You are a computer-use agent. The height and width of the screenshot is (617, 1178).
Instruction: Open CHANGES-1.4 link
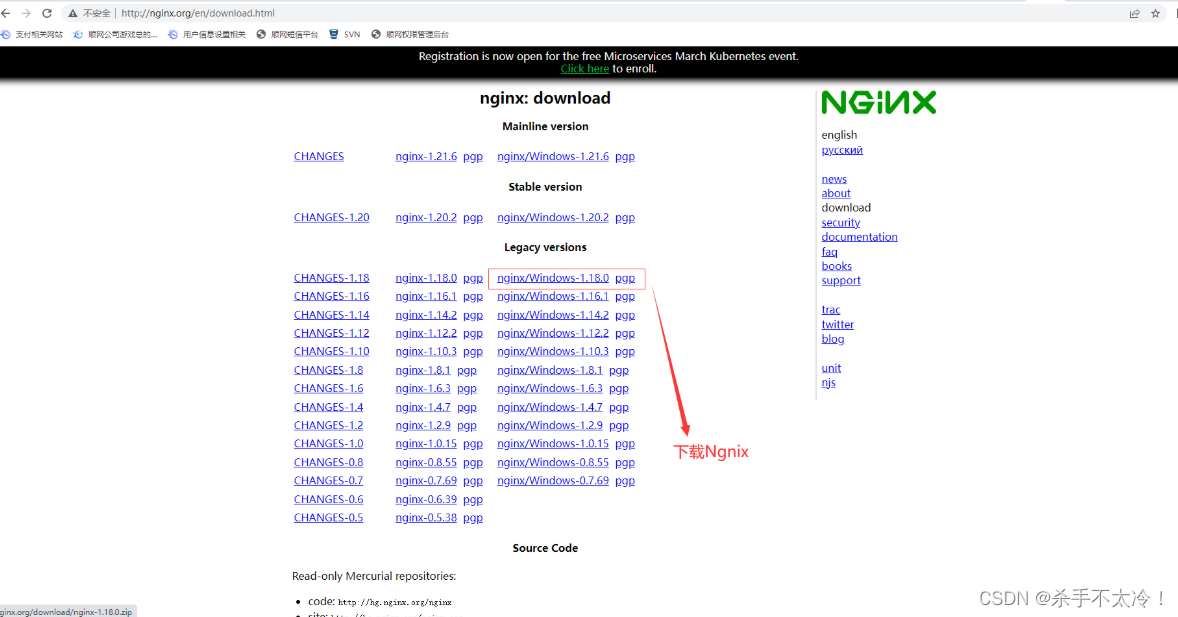(x=328, y=407)
